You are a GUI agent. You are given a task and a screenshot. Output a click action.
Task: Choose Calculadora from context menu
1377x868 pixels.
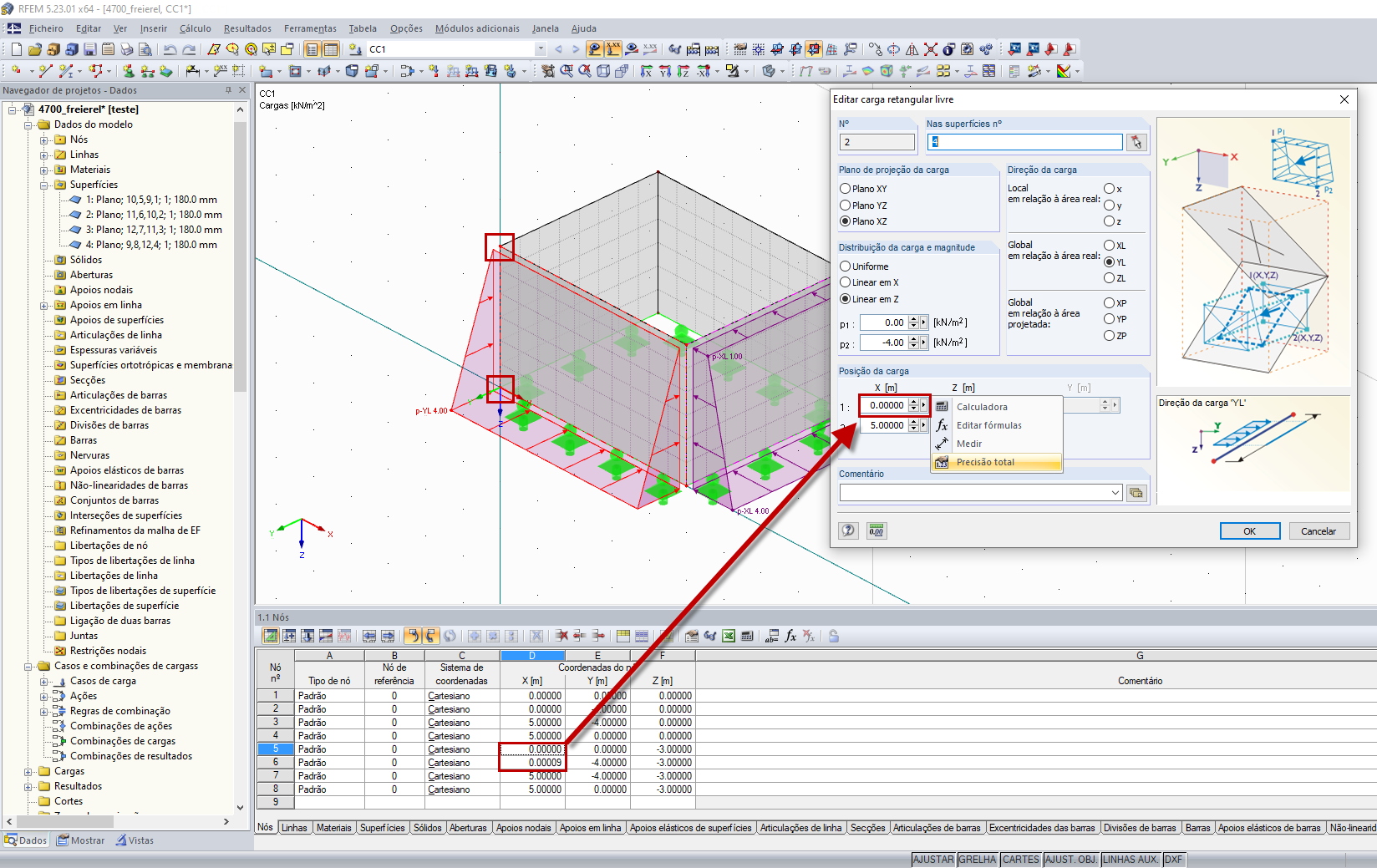(x=997, y=407)
